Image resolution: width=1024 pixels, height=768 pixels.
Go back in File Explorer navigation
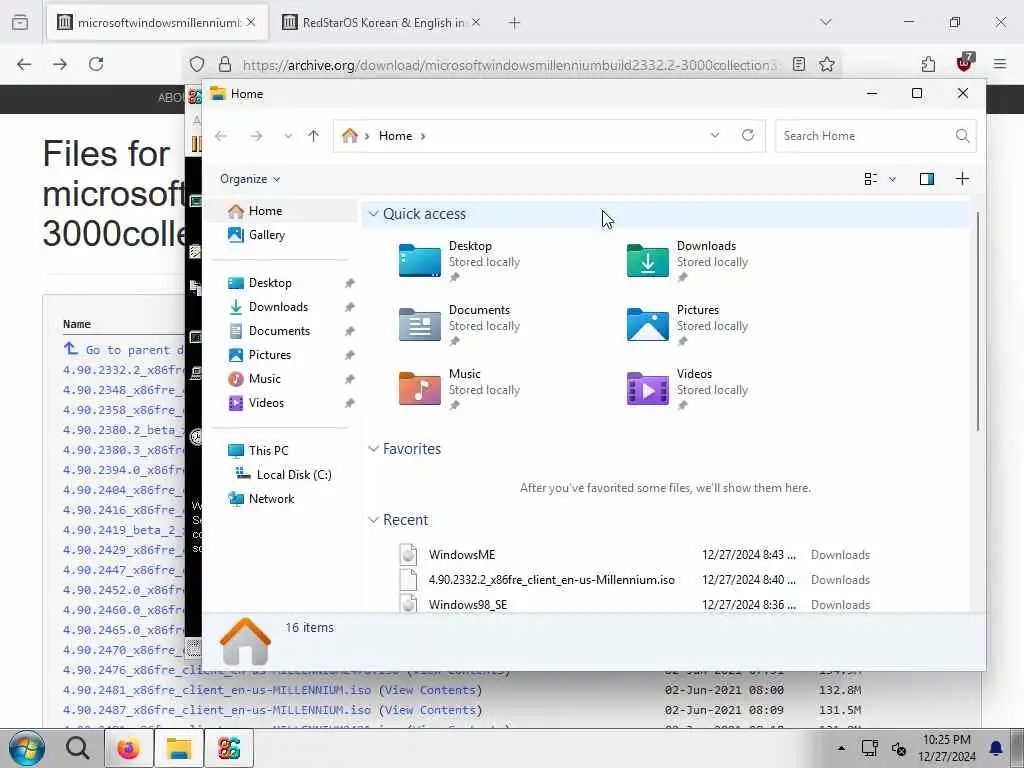pyautogui.click(x=221, y=136)
